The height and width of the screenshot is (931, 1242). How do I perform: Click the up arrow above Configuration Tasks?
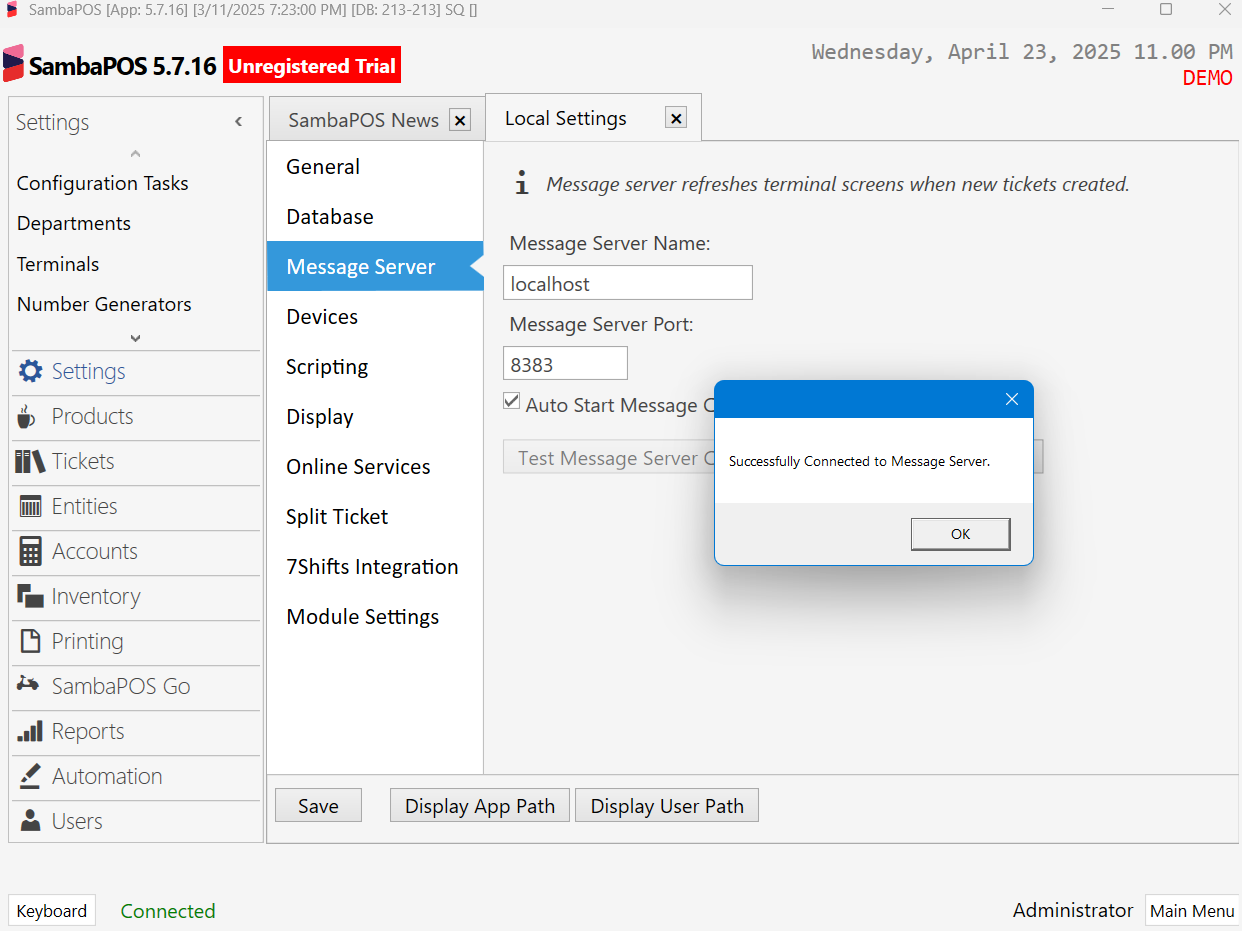(x=135, y=154)
